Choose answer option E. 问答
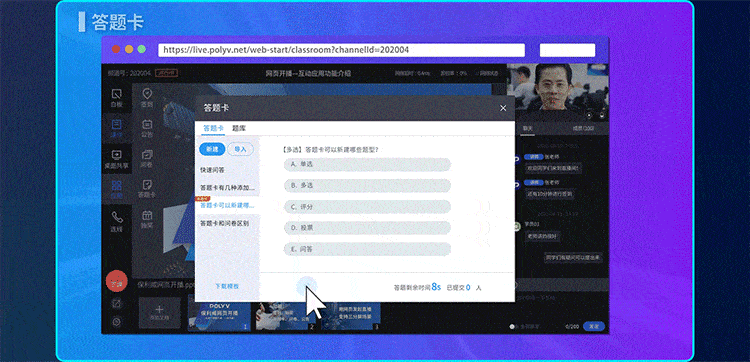The image size is (750, 362). (x=367, y=249)
